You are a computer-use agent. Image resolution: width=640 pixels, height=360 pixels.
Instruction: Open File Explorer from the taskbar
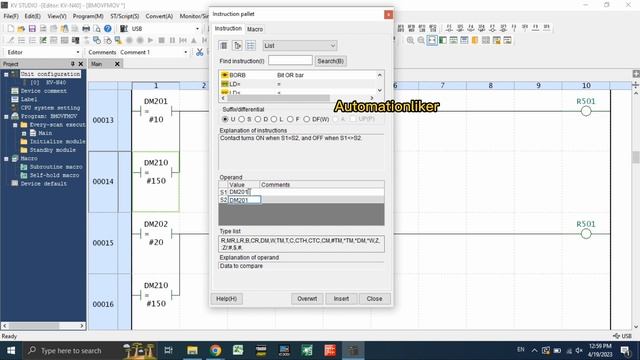(192, 350)
